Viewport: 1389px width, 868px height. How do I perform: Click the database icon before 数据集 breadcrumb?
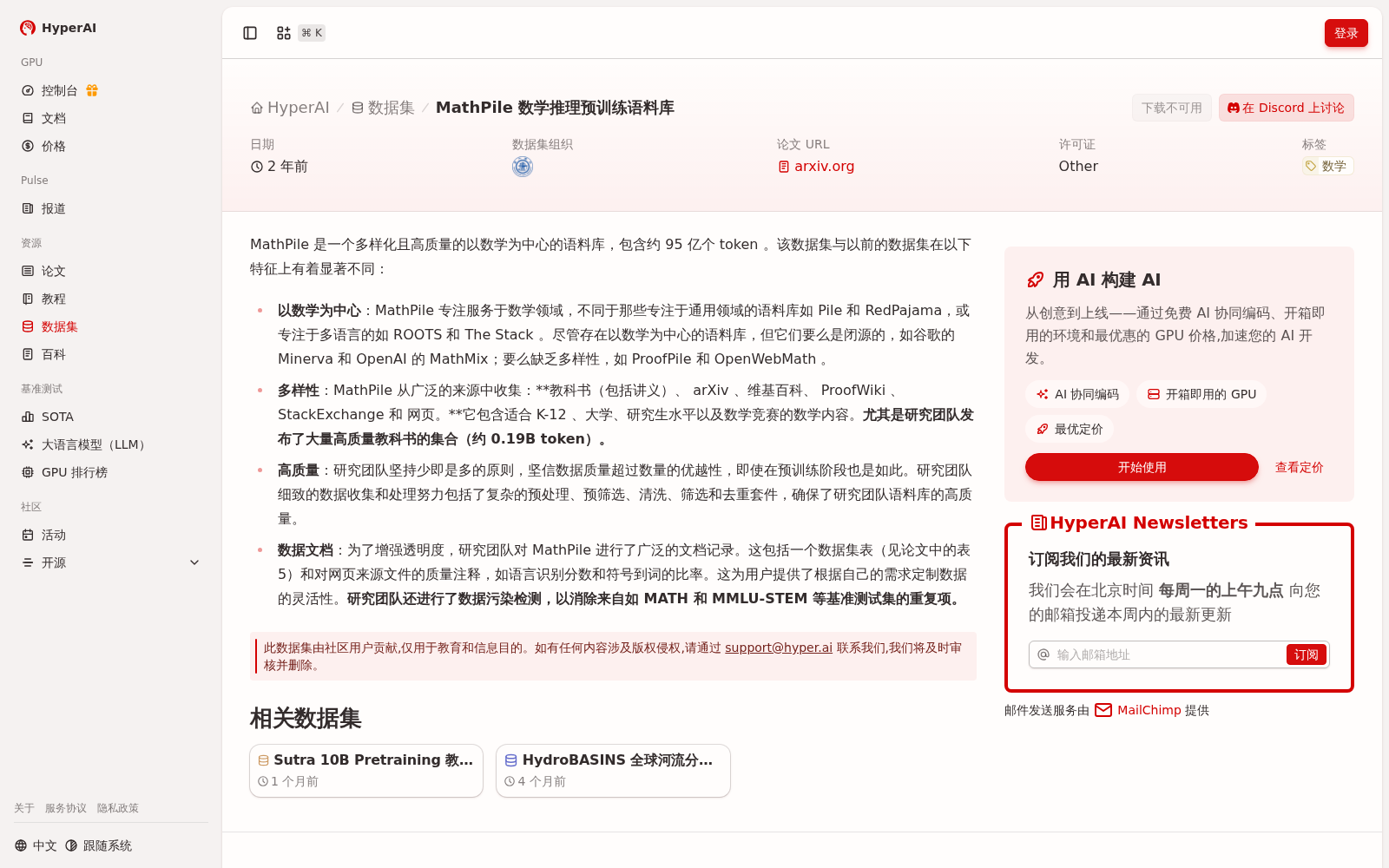[x=358, y=108]
